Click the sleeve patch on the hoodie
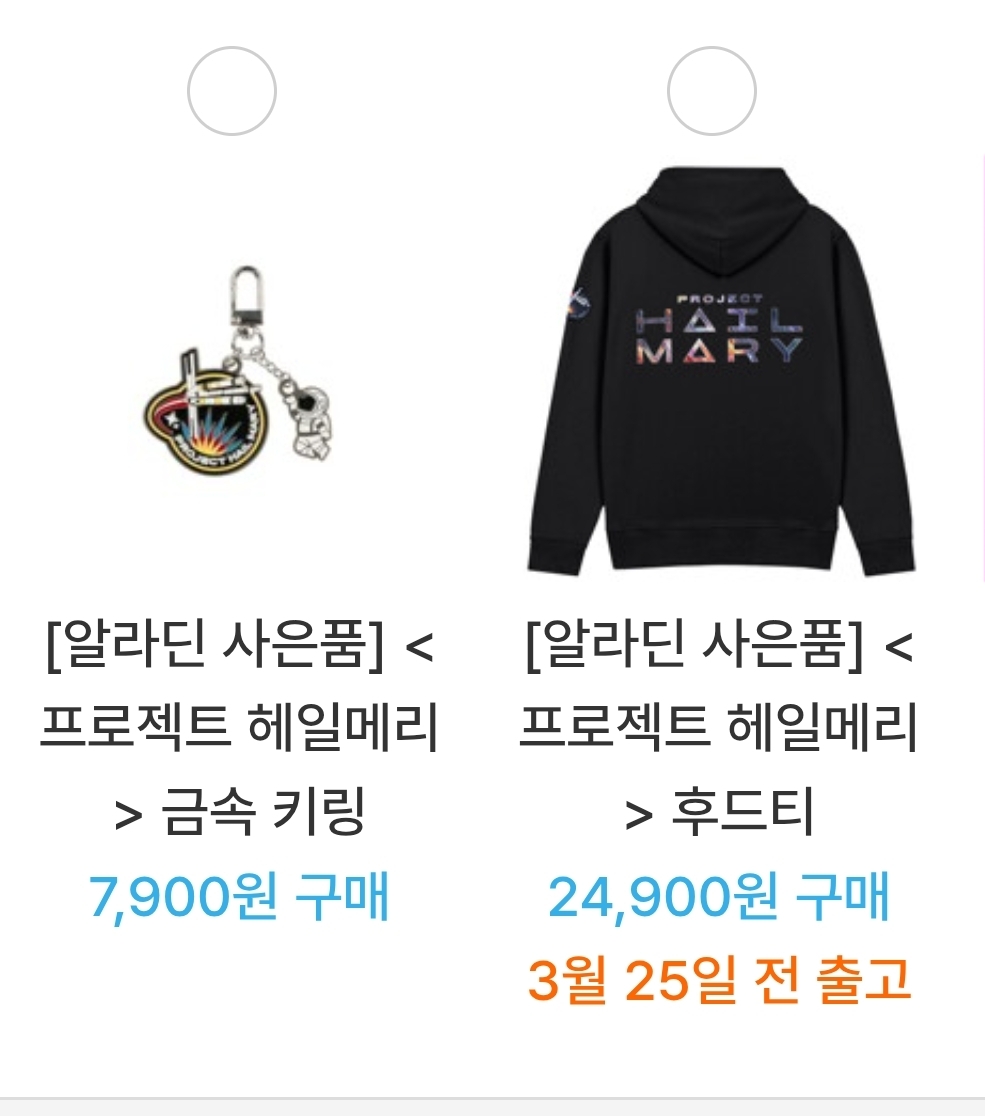 coord(577,306)
